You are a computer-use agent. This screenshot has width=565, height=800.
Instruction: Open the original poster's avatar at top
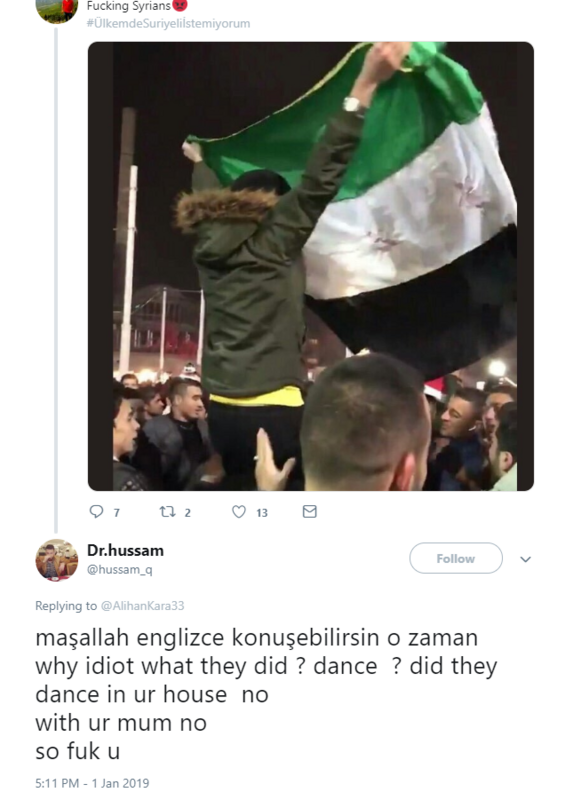pos(57,10)
